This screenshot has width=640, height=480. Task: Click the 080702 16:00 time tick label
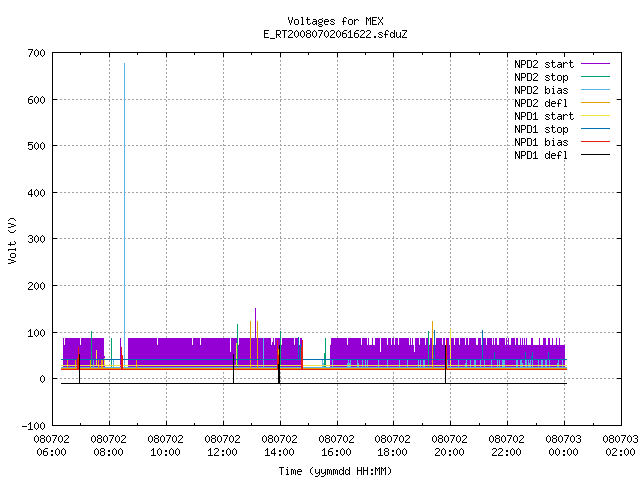(336, 446)
